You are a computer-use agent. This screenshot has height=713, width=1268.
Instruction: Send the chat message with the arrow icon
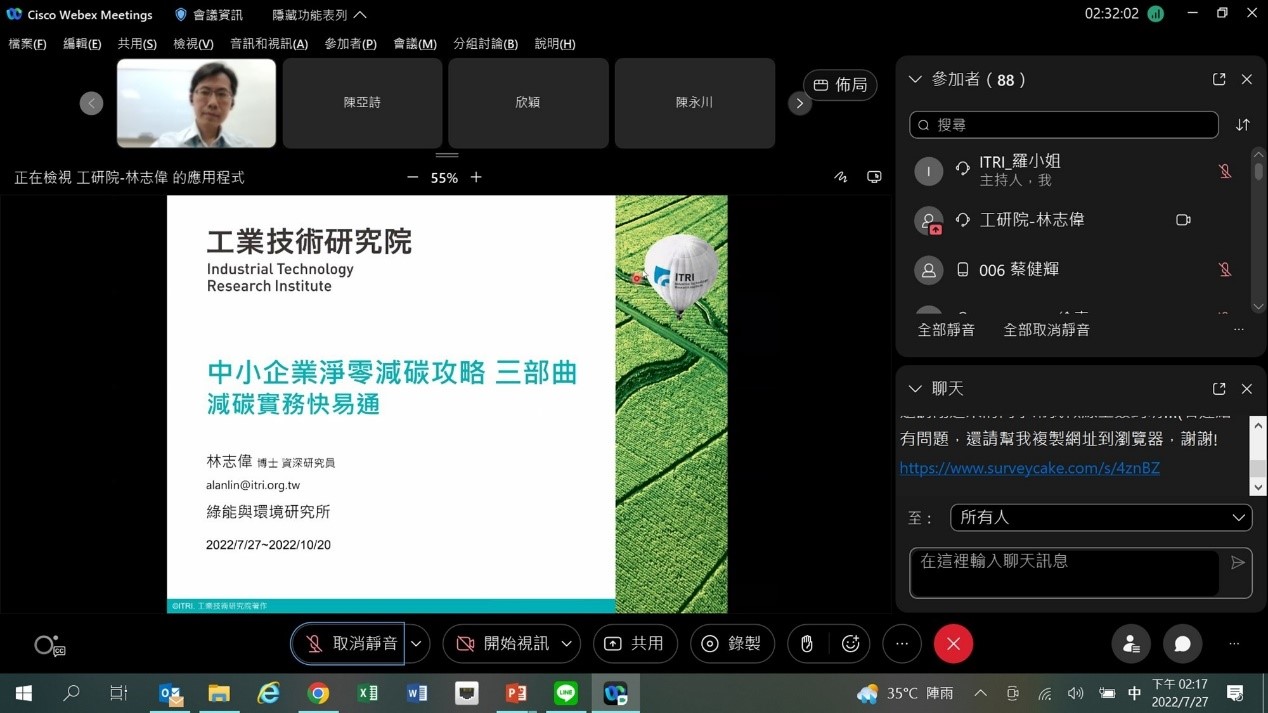[1237, 563]
